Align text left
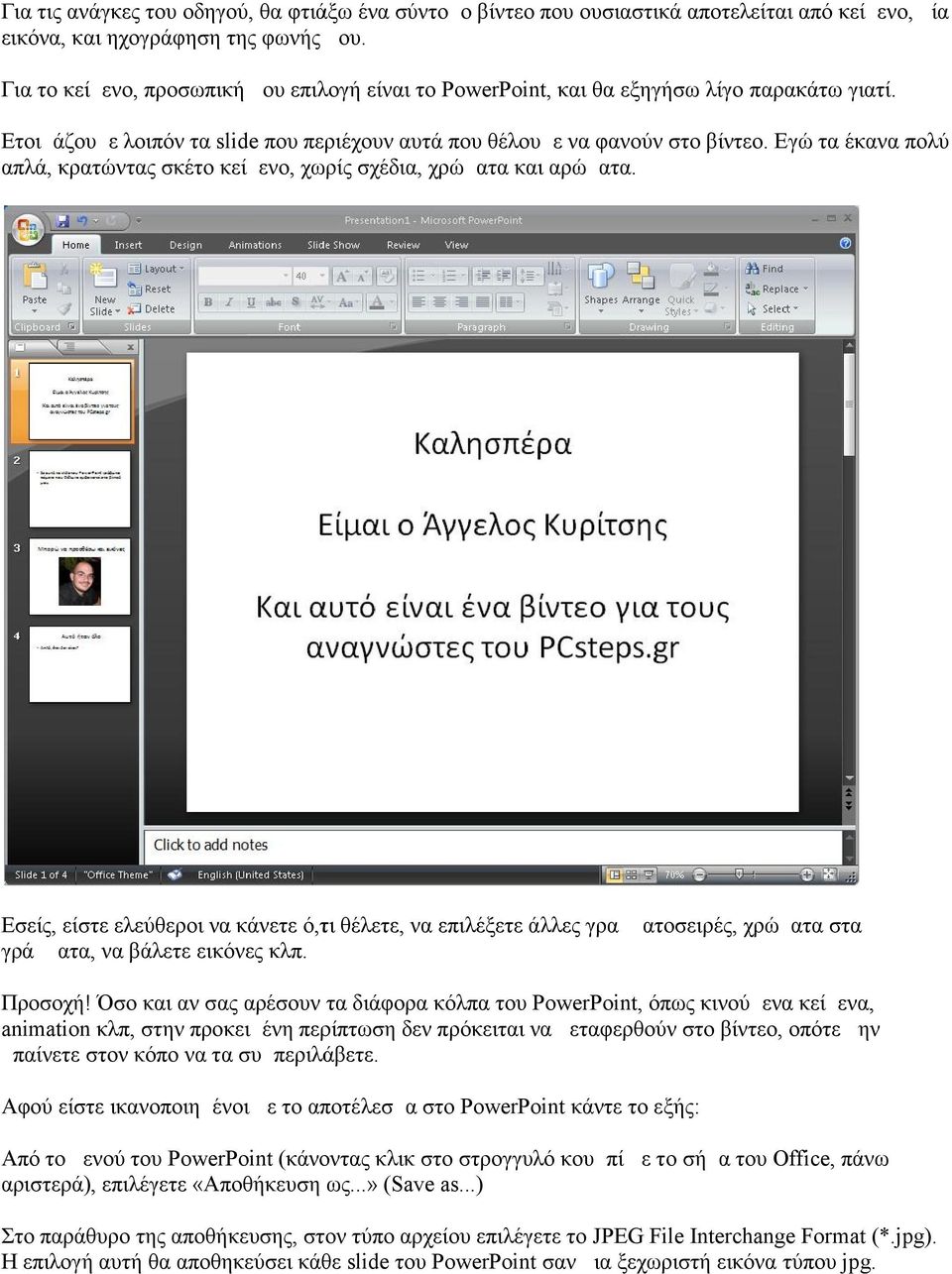Screen dimensions: 952x1274 tap(418, 302)
